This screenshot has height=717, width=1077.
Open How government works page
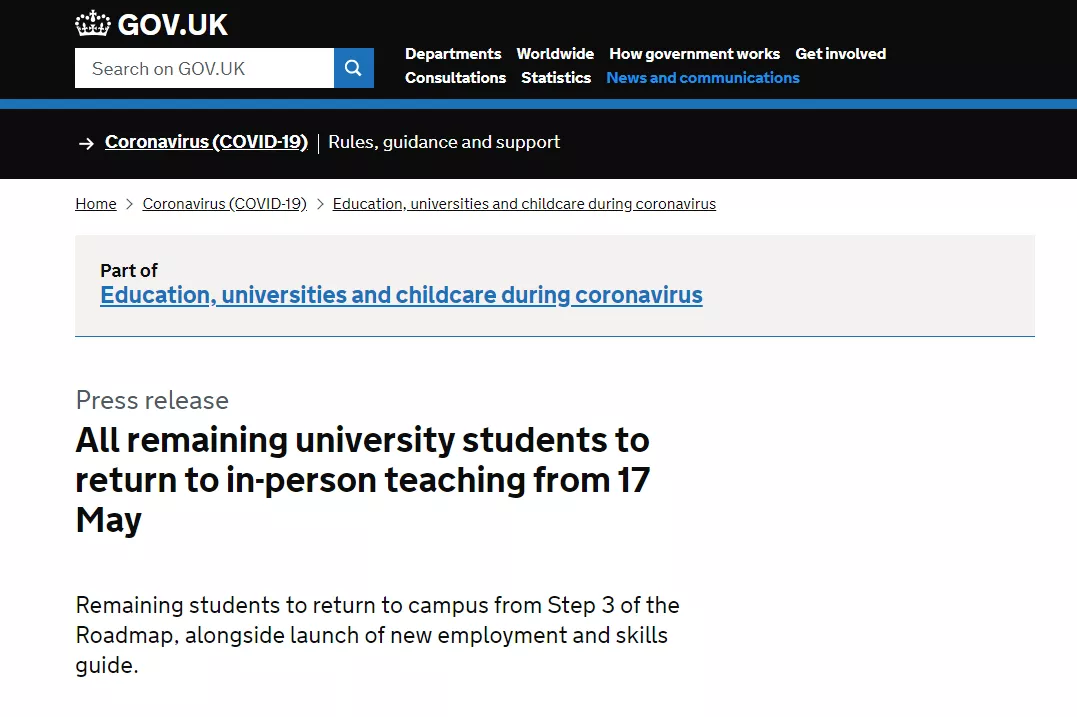point(694,54)
